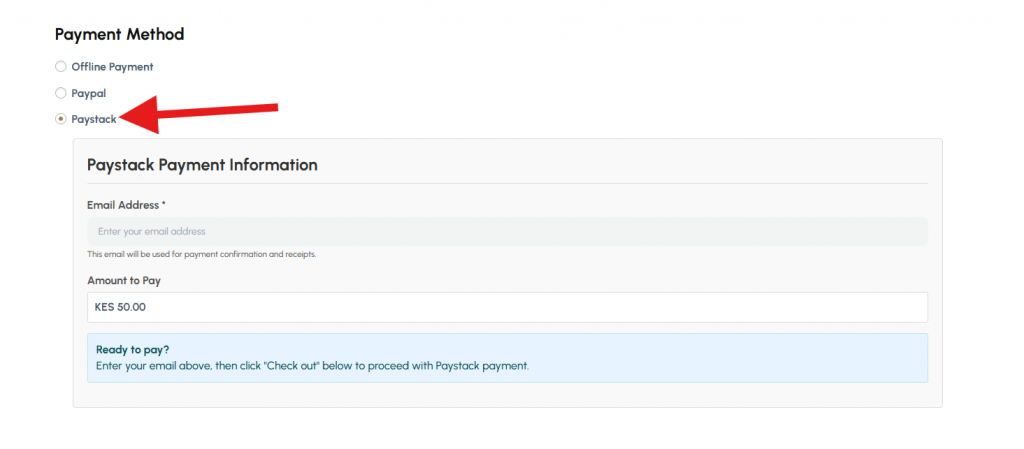Click the divider under Paystack Payment Information
Screen dimensions: 1024x449
pyautogui.click(x=507, y=183)
